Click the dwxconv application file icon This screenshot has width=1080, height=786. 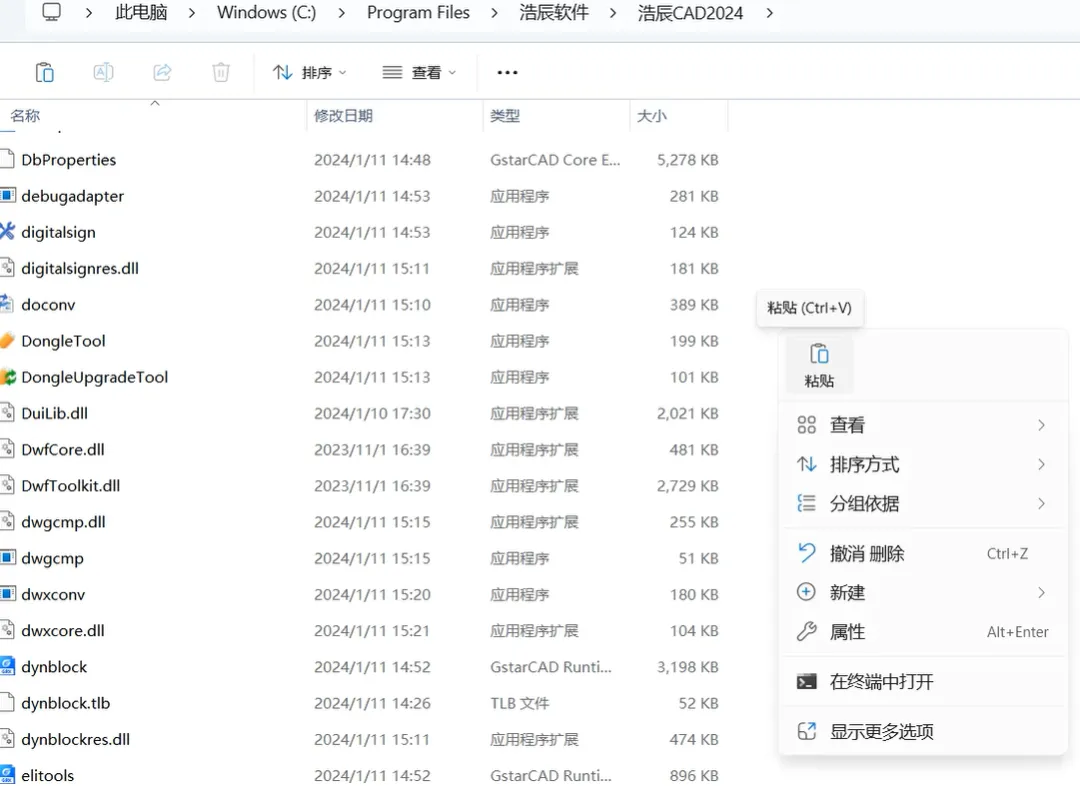(8, 594)
